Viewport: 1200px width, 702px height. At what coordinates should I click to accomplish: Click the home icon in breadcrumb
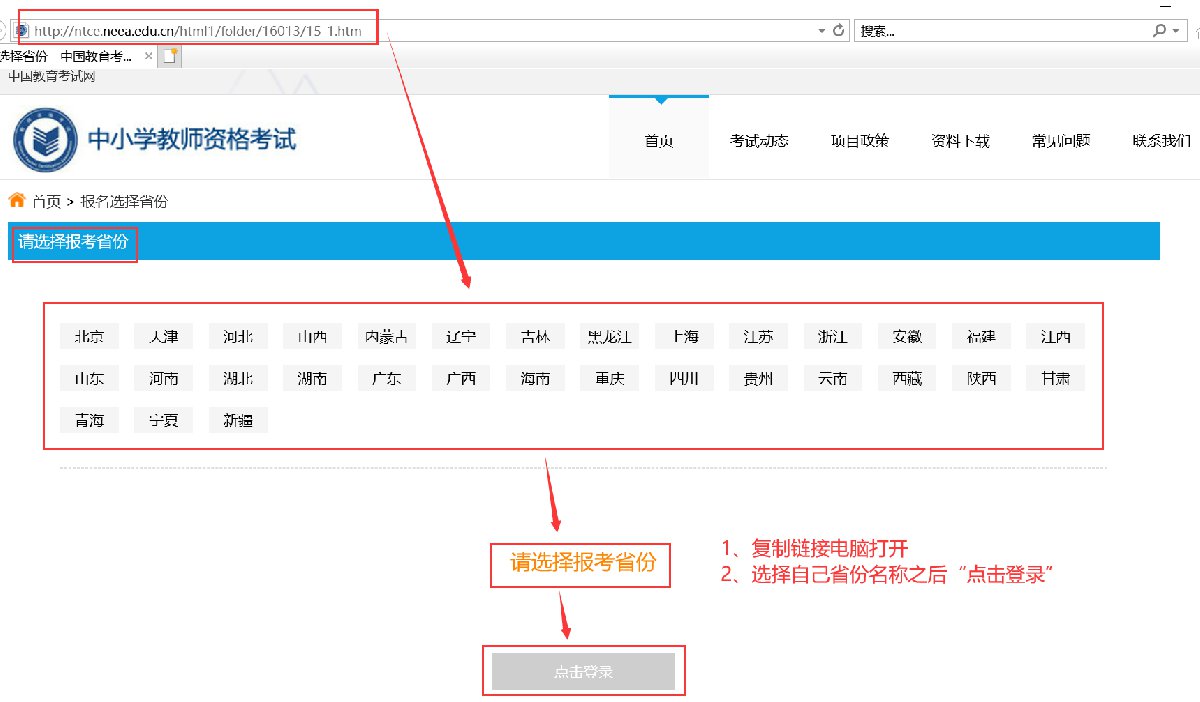[16, 200]
